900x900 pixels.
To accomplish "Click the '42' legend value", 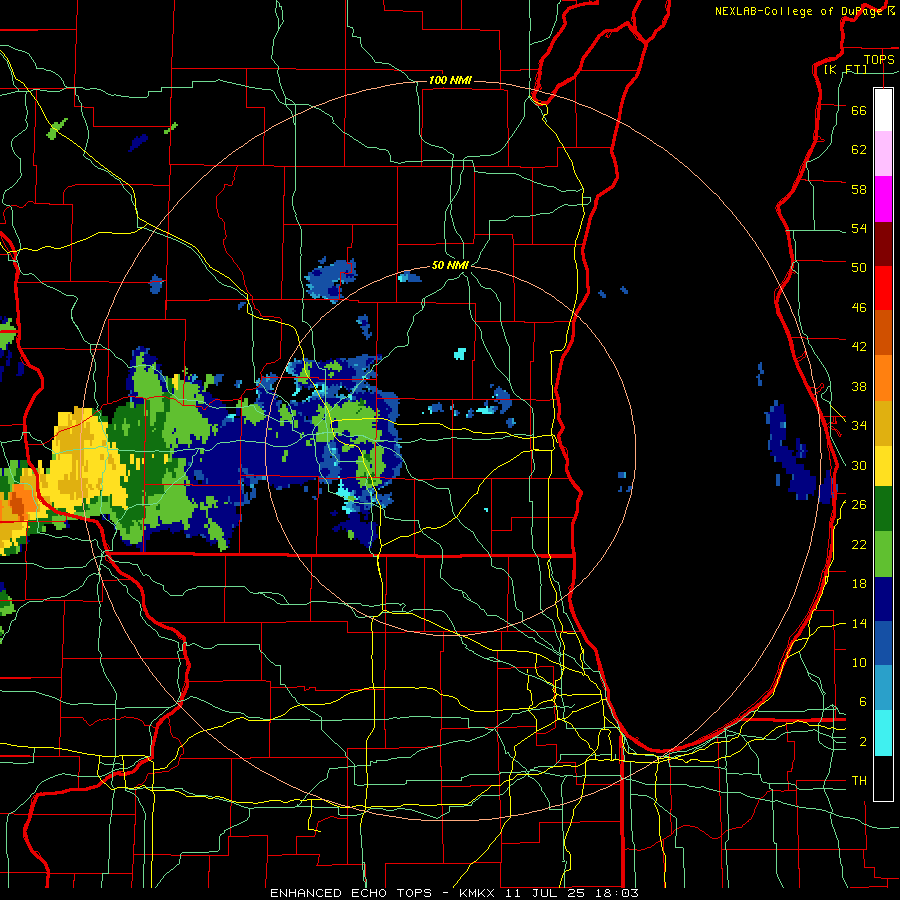I will click(859, 347).
